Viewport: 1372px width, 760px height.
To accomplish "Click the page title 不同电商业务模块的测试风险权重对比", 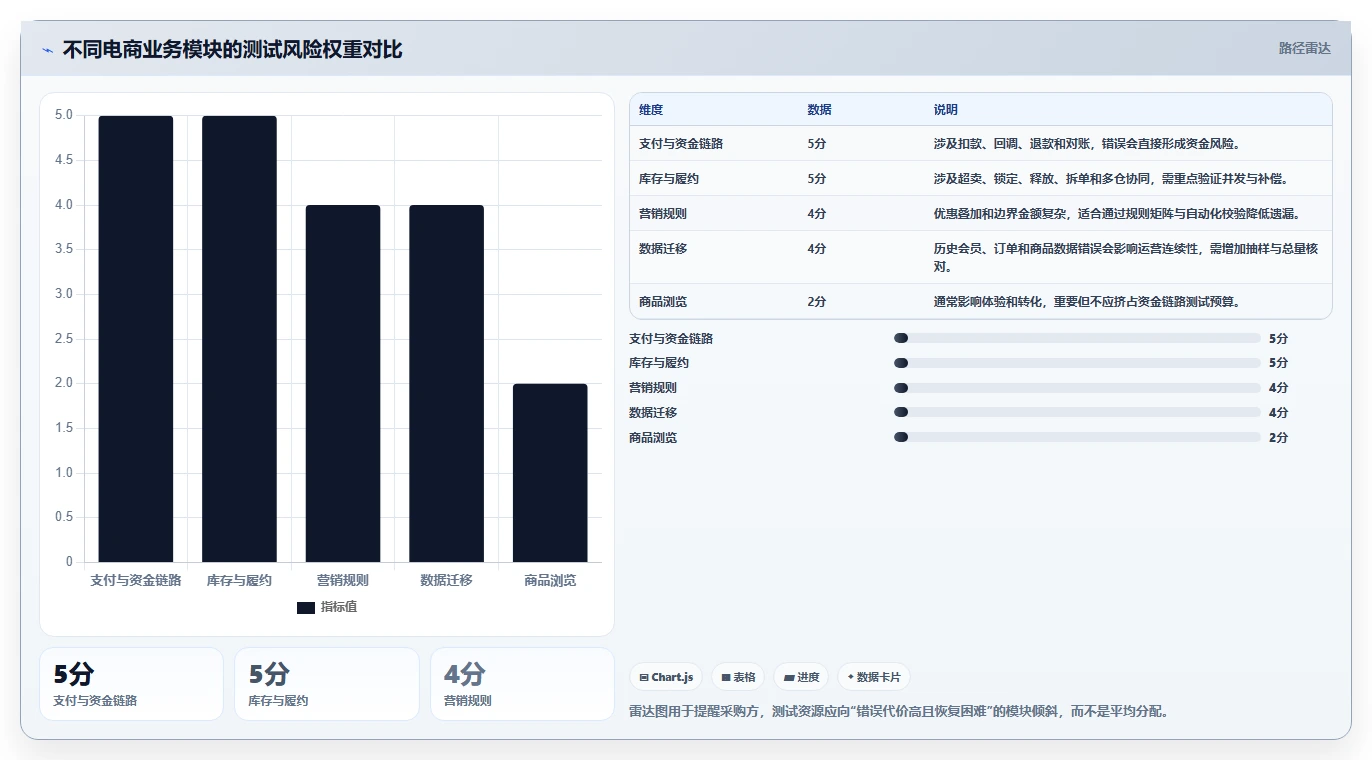I will click(x=232, y=50).
